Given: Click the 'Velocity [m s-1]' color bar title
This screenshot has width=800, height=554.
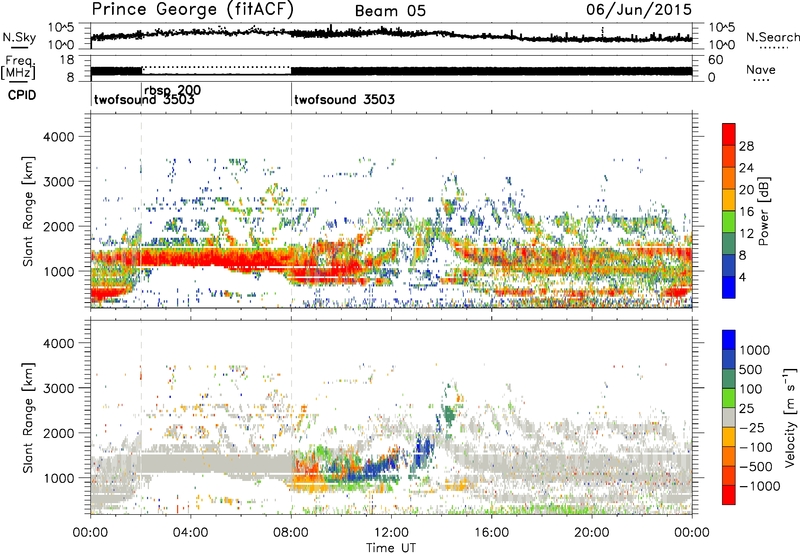Looking at the screenshot, I should coord(790,417).
